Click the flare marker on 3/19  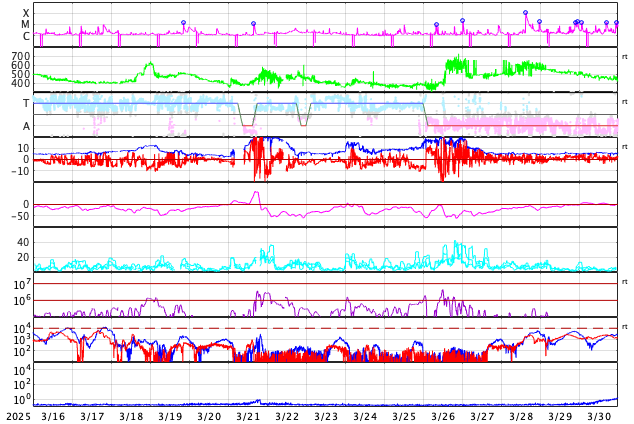click(x=184, y=23)
